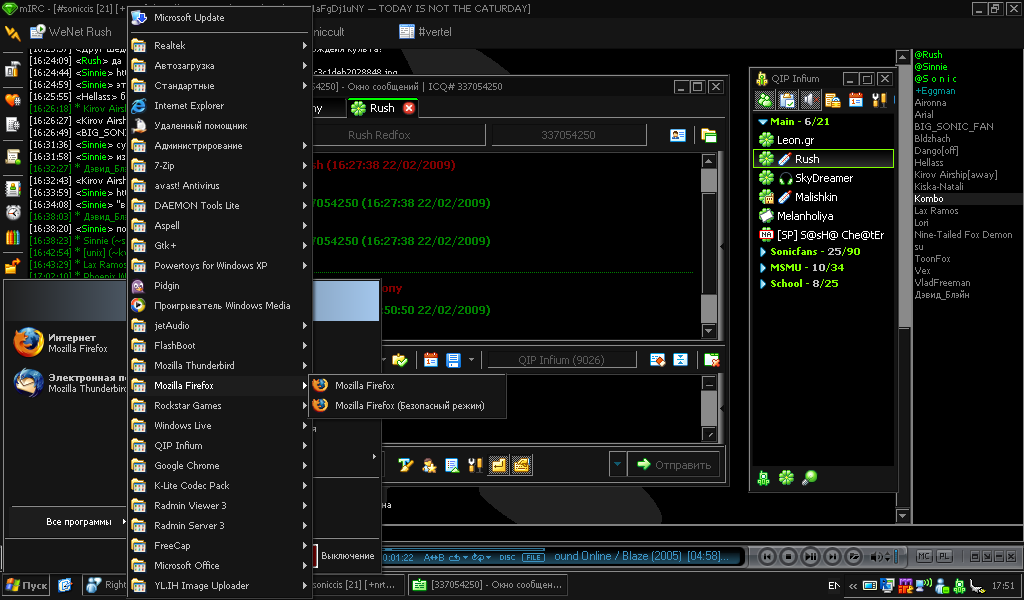Screen dimensions: 1024x600
Task: Open QIP main menu icon at bottom
Action: [763, 478]
